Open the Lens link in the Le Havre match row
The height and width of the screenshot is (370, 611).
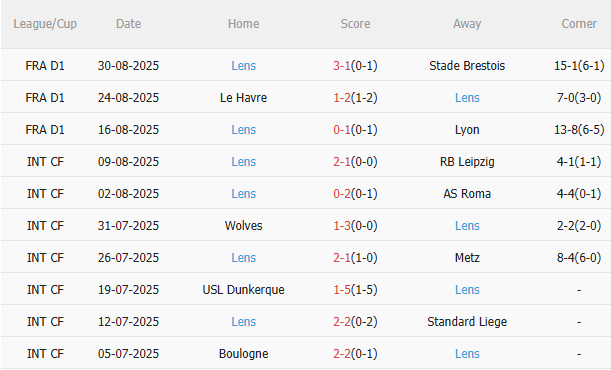pos(467,97)
